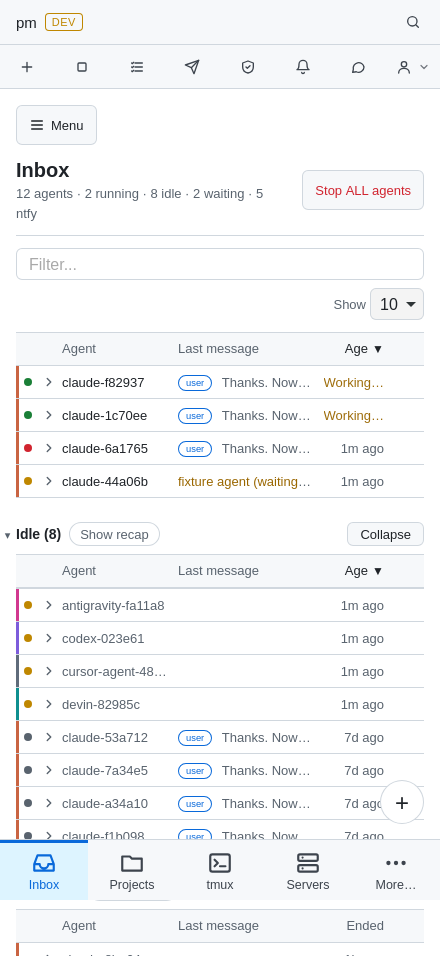The image size is (440, 956).
Task: Click 'fixture agent (waiting…' message
Action: (x=244, y=482)
